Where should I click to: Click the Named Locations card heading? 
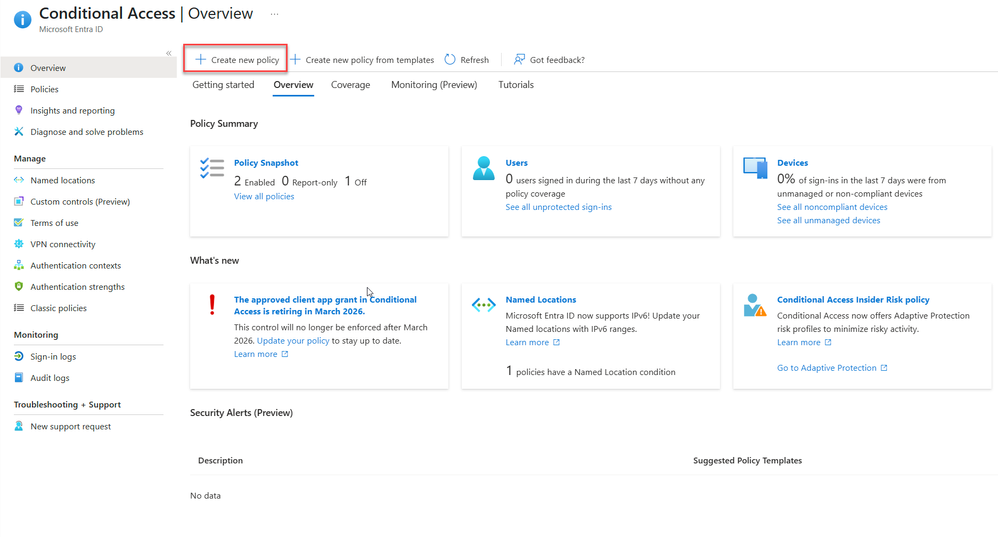[540, 300]
